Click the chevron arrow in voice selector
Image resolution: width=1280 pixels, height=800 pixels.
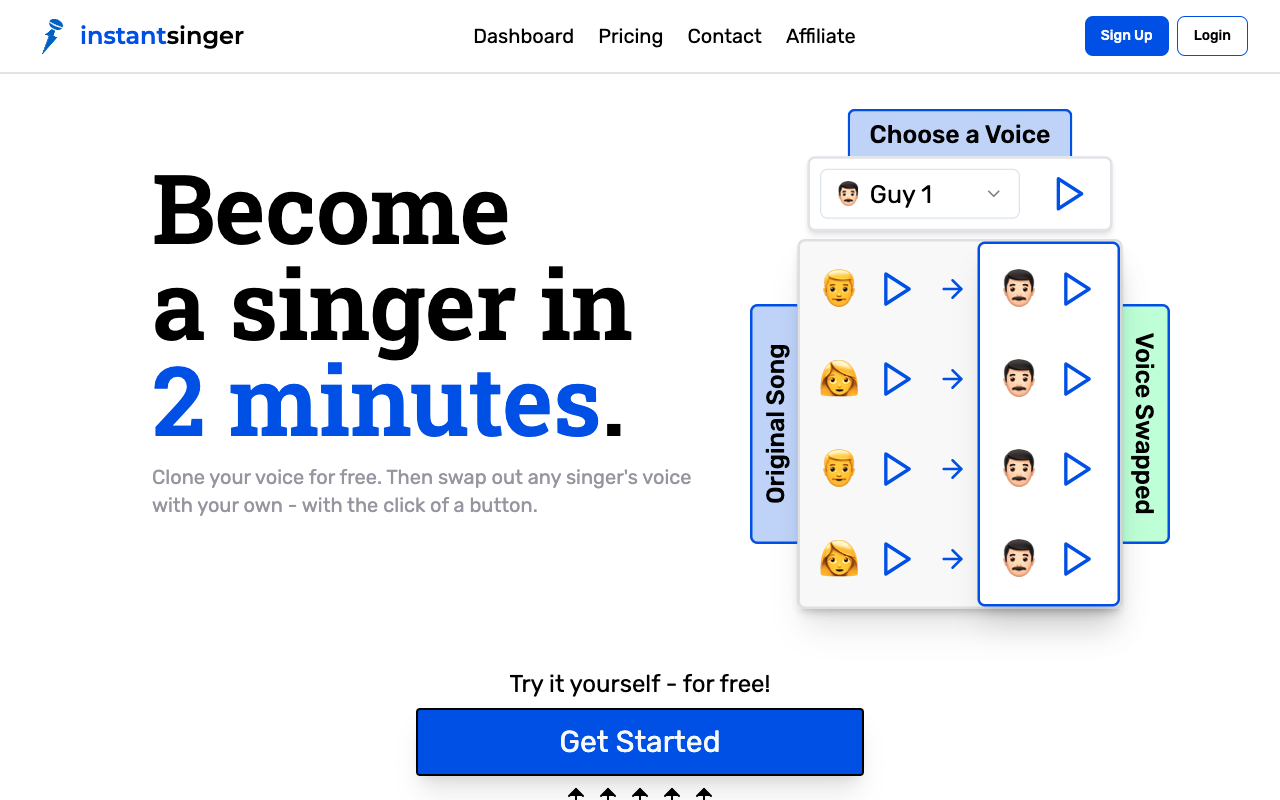click(x=994, y=194)
